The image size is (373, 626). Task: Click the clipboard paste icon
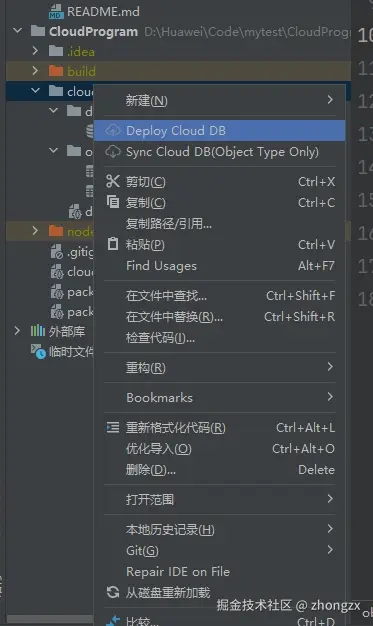(x=113, y=244)
